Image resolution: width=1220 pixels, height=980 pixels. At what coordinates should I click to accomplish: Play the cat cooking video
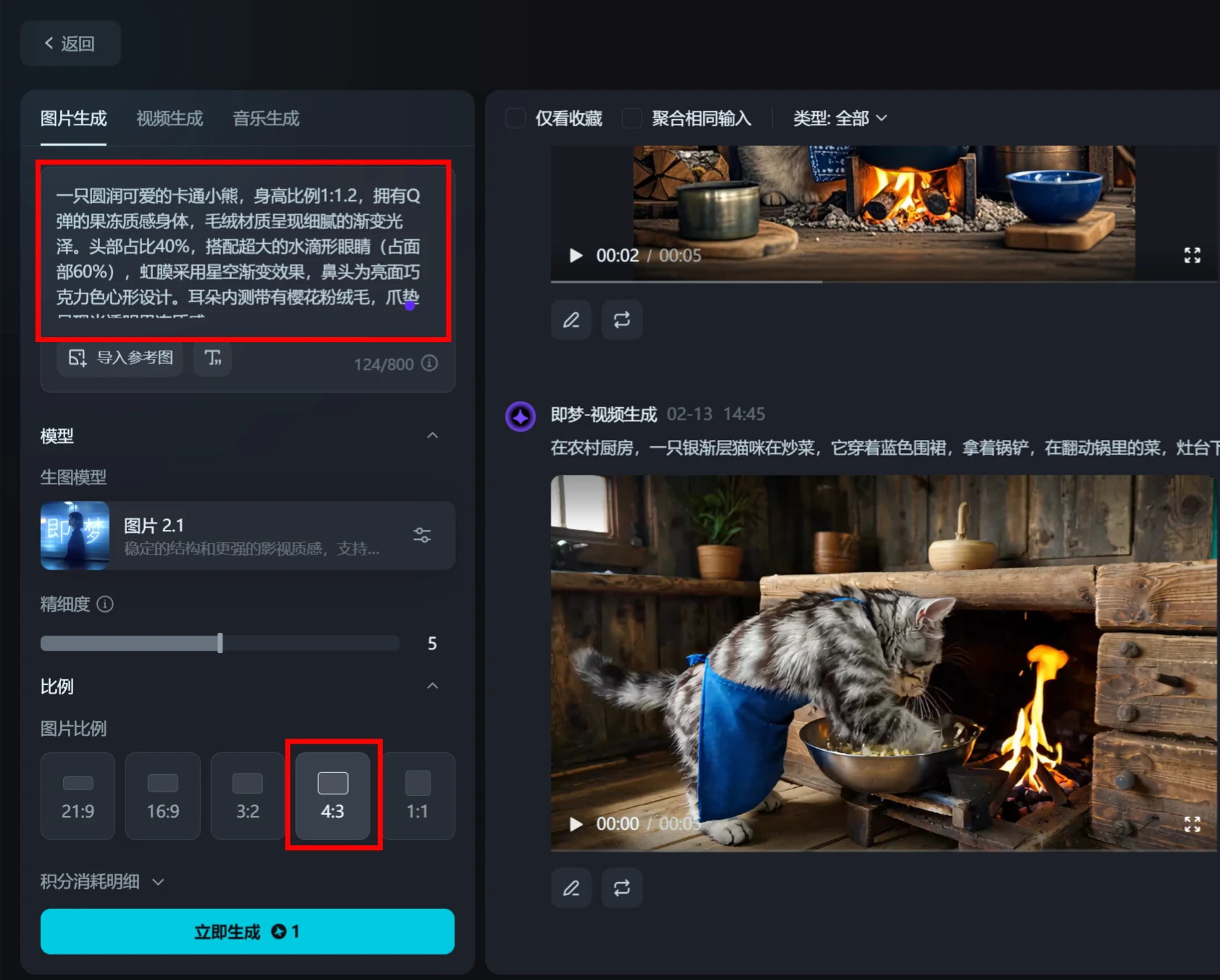(x=576, y=823)
